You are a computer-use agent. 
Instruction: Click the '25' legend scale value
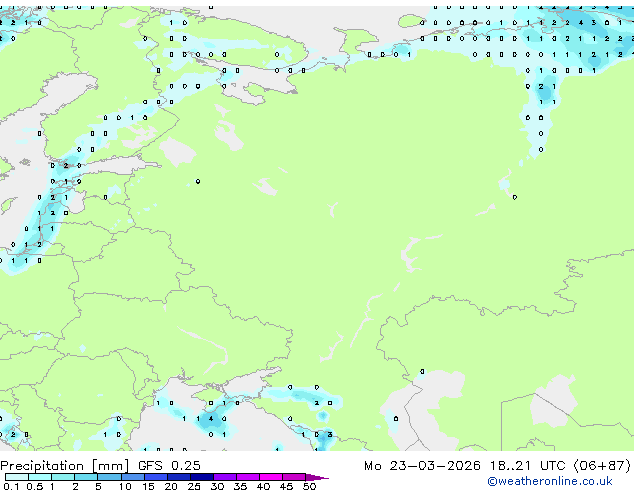click(x=194, y=486)
